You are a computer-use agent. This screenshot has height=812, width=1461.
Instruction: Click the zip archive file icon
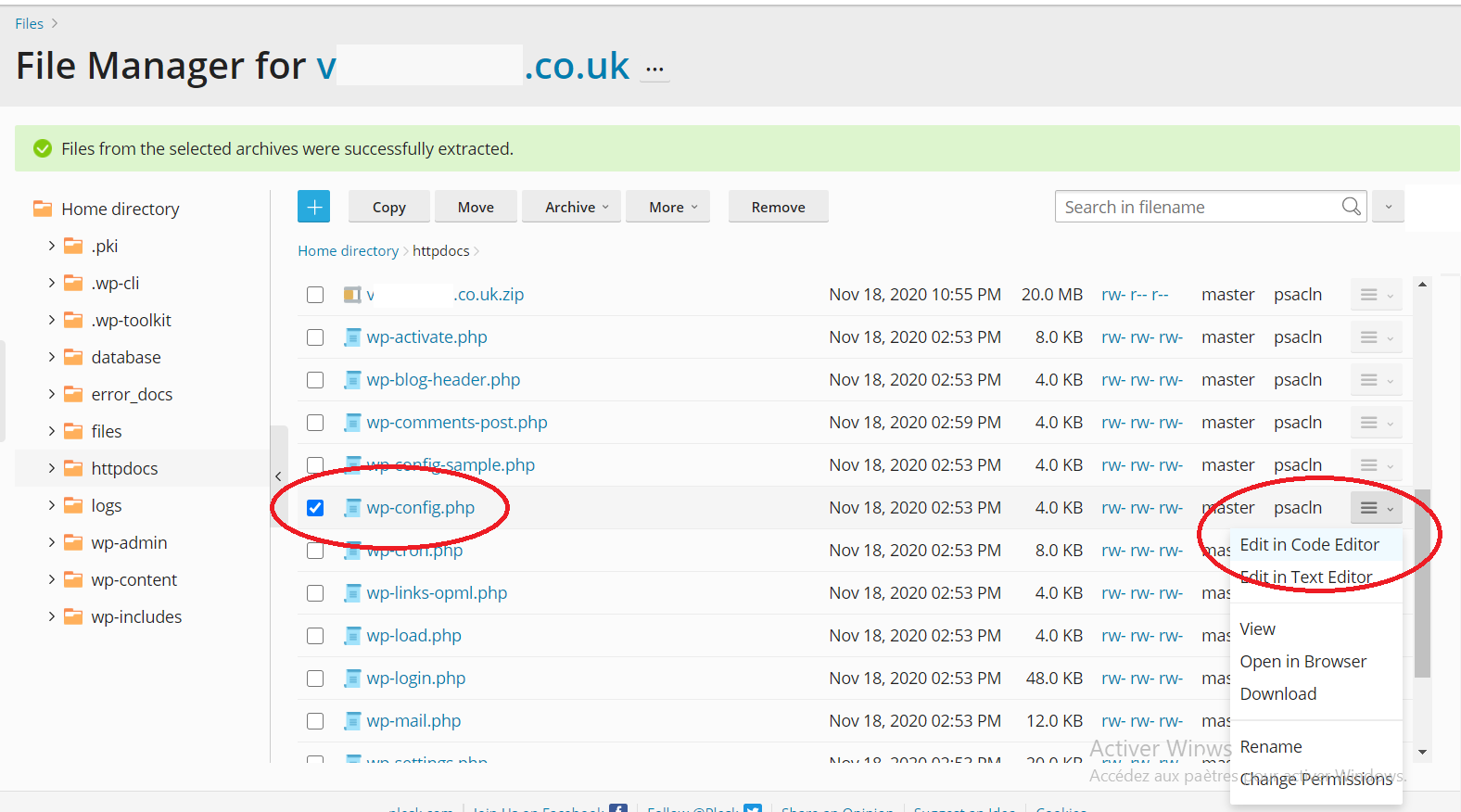(x=352, y=295)
